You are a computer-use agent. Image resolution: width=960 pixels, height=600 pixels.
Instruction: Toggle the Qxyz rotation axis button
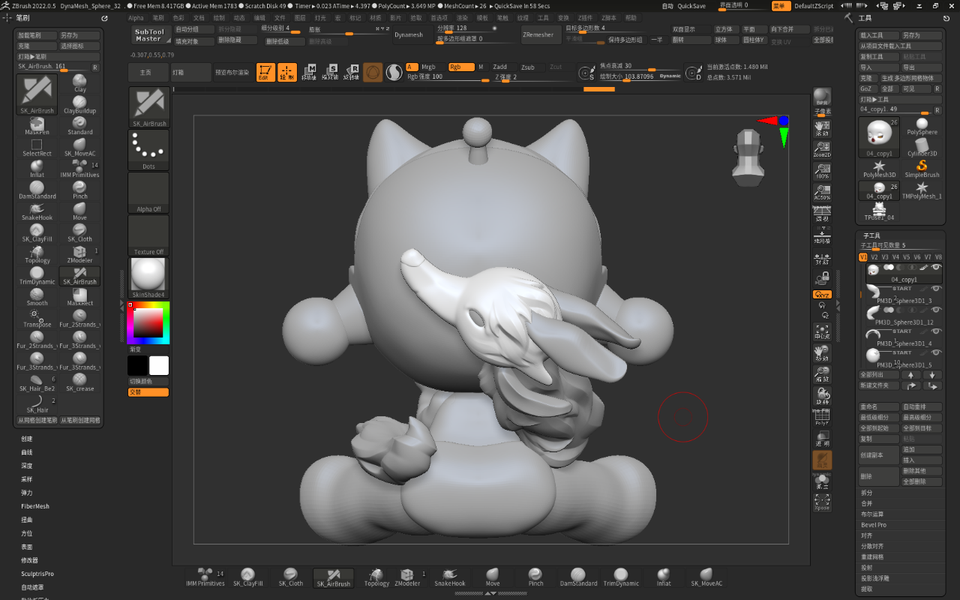pos(822,294)
